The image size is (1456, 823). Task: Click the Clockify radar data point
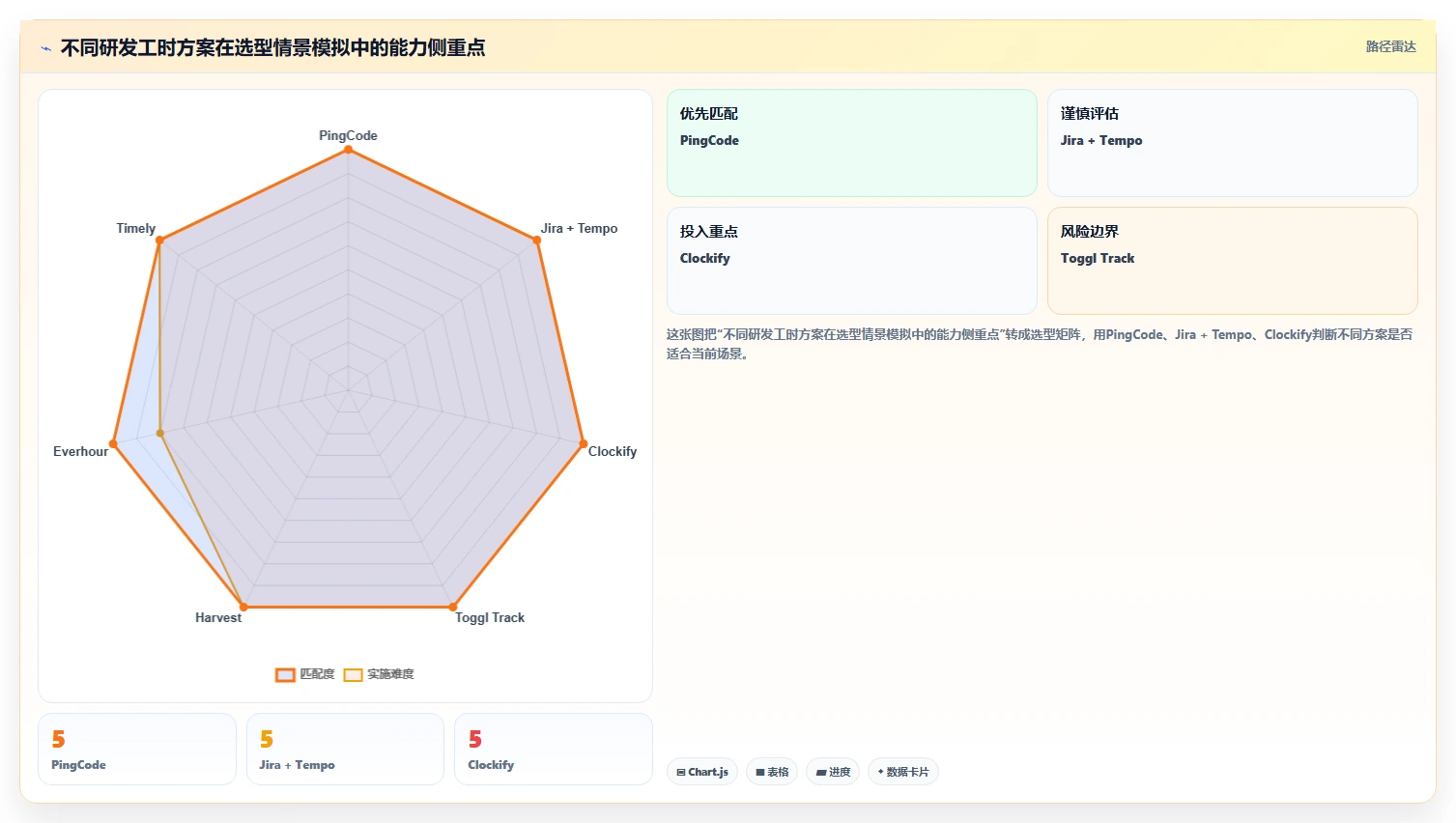[x=584, y=444]
